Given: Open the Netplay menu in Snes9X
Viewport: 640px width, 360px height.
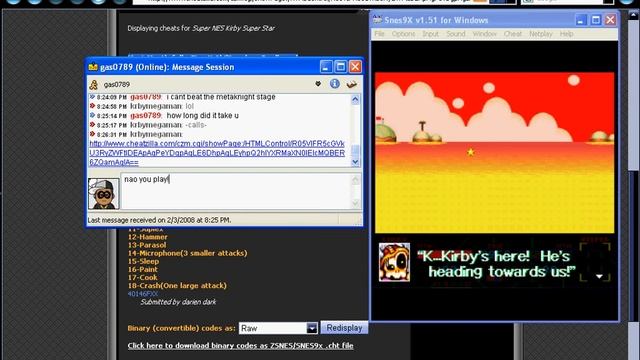Looking at the screenshot, I should (540, 34).
